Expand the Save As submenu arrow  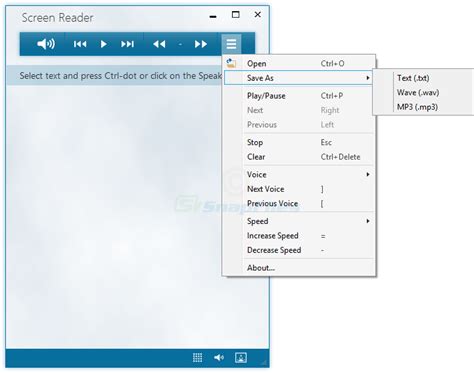[368, 78]
